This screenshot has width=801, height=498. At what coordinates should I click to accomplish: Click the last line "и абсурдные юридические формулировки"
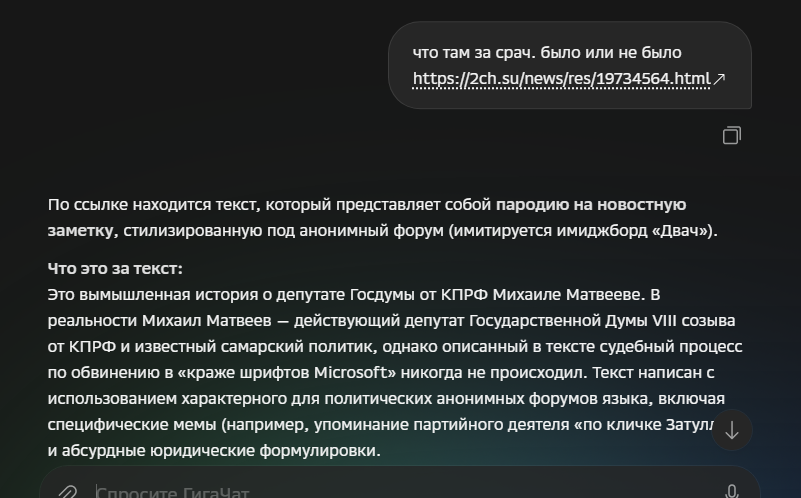tap(213, 451)
